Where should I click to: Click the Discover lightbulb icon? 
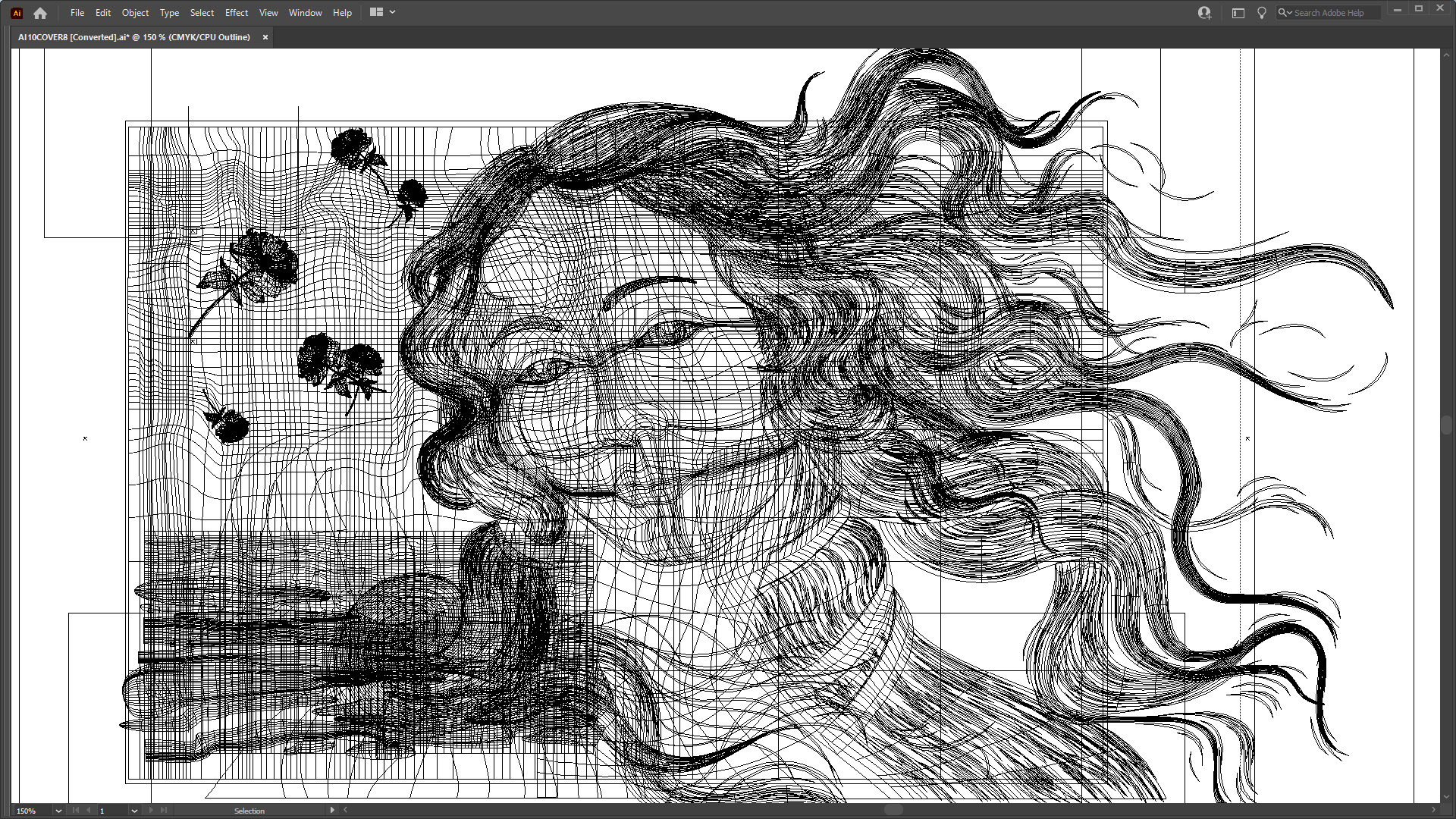point(1262,13)
